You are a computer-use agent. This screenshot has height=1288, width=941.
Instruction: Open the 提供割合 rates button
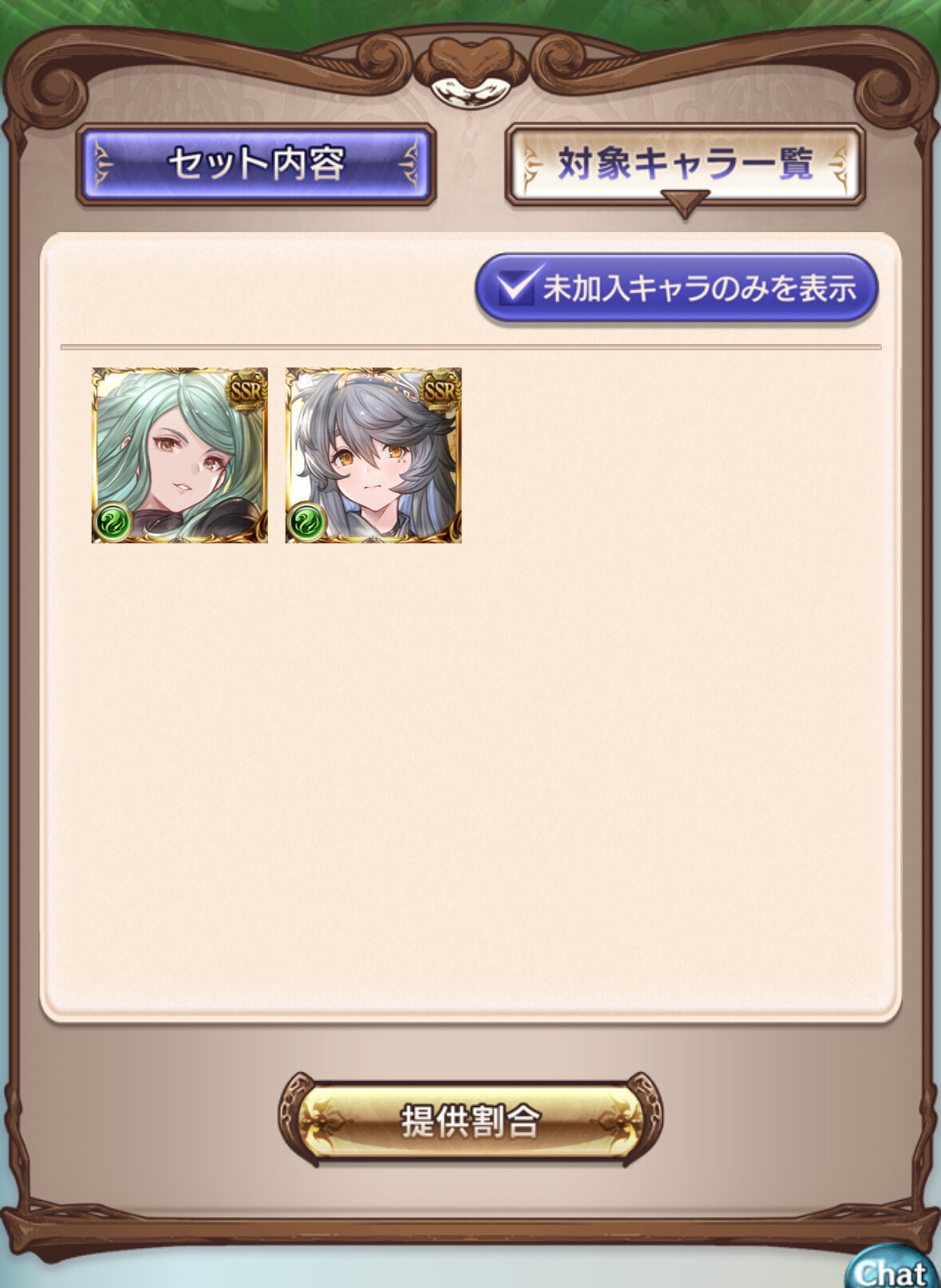[x=470, y=1120]
